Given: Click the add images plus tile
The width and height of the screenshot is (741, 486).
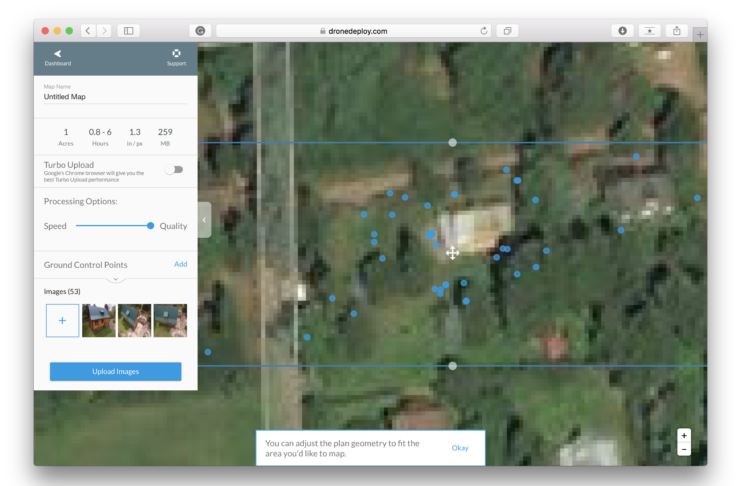Looking at the screenshot, I should (62, 321).
